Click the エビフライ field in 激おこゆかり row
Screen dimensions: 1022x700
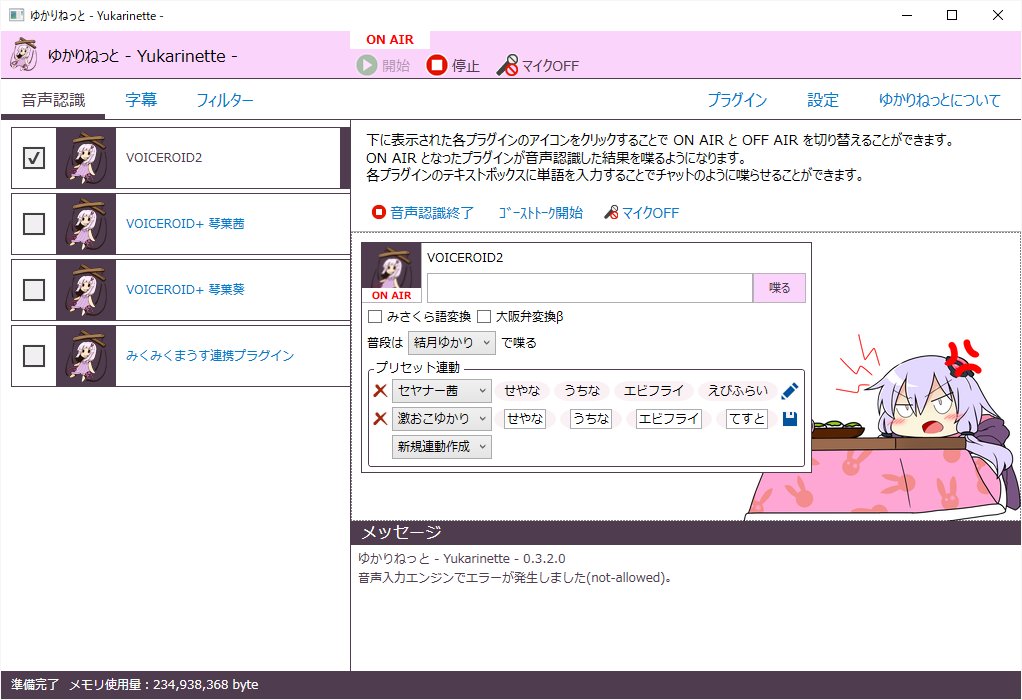[668, 418]
